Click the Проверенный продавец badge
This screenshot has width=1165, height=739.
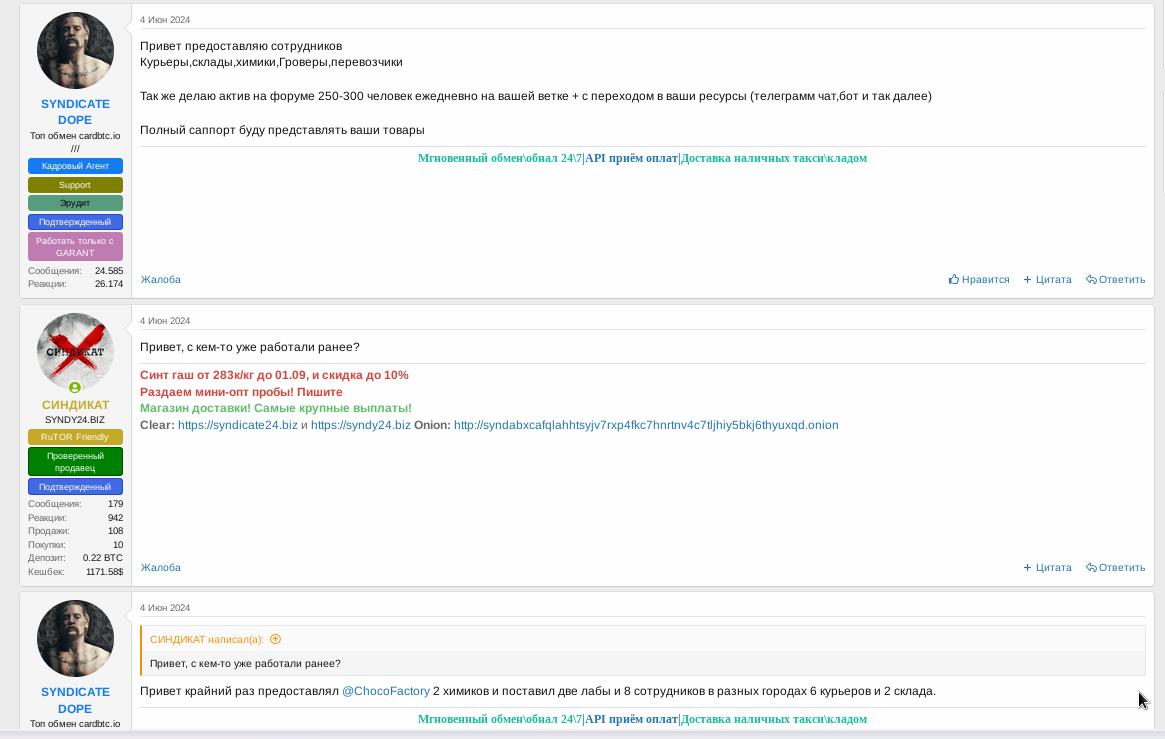coord(75,462)
